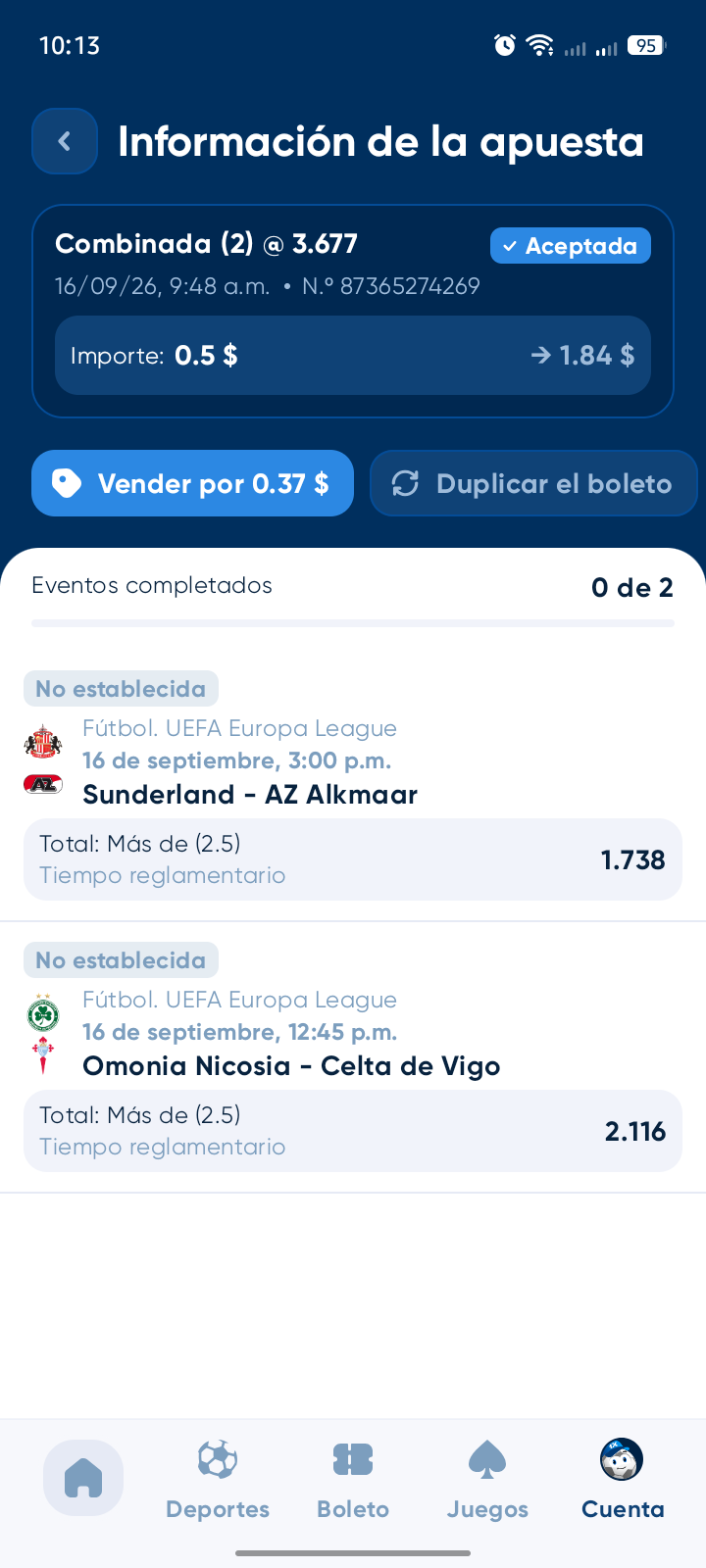Open the Omonia Nicosia - Celta de Vigo match
Screen dimensions: 706x1568
291,1066
